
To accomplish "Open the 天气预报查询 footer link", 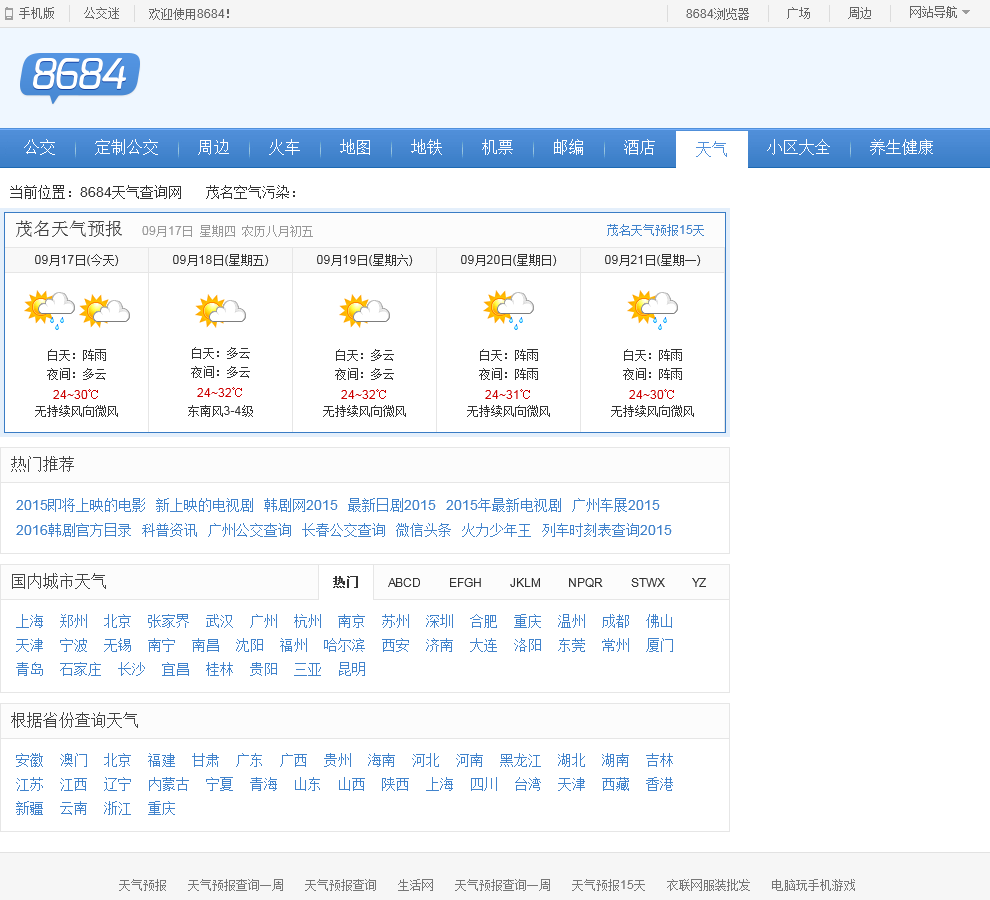I will click(x=340, y=885).
